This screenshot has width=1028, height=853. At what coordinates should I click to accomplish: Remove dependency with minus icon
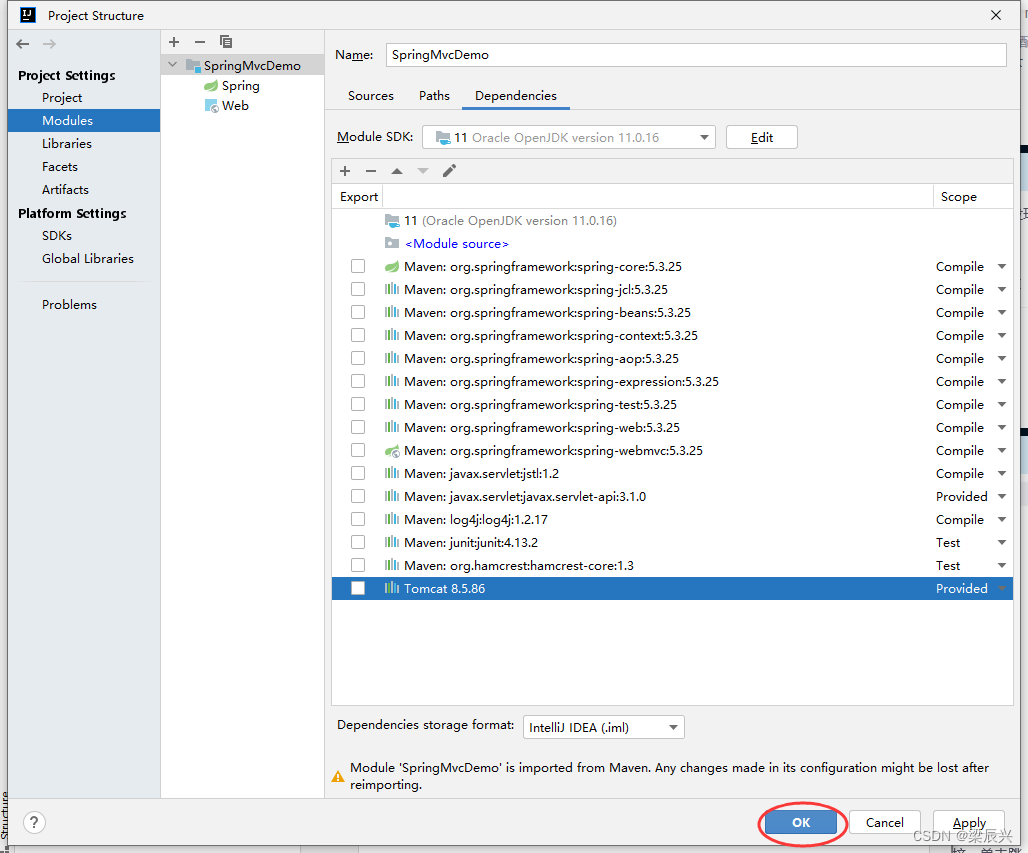(371, 171)
